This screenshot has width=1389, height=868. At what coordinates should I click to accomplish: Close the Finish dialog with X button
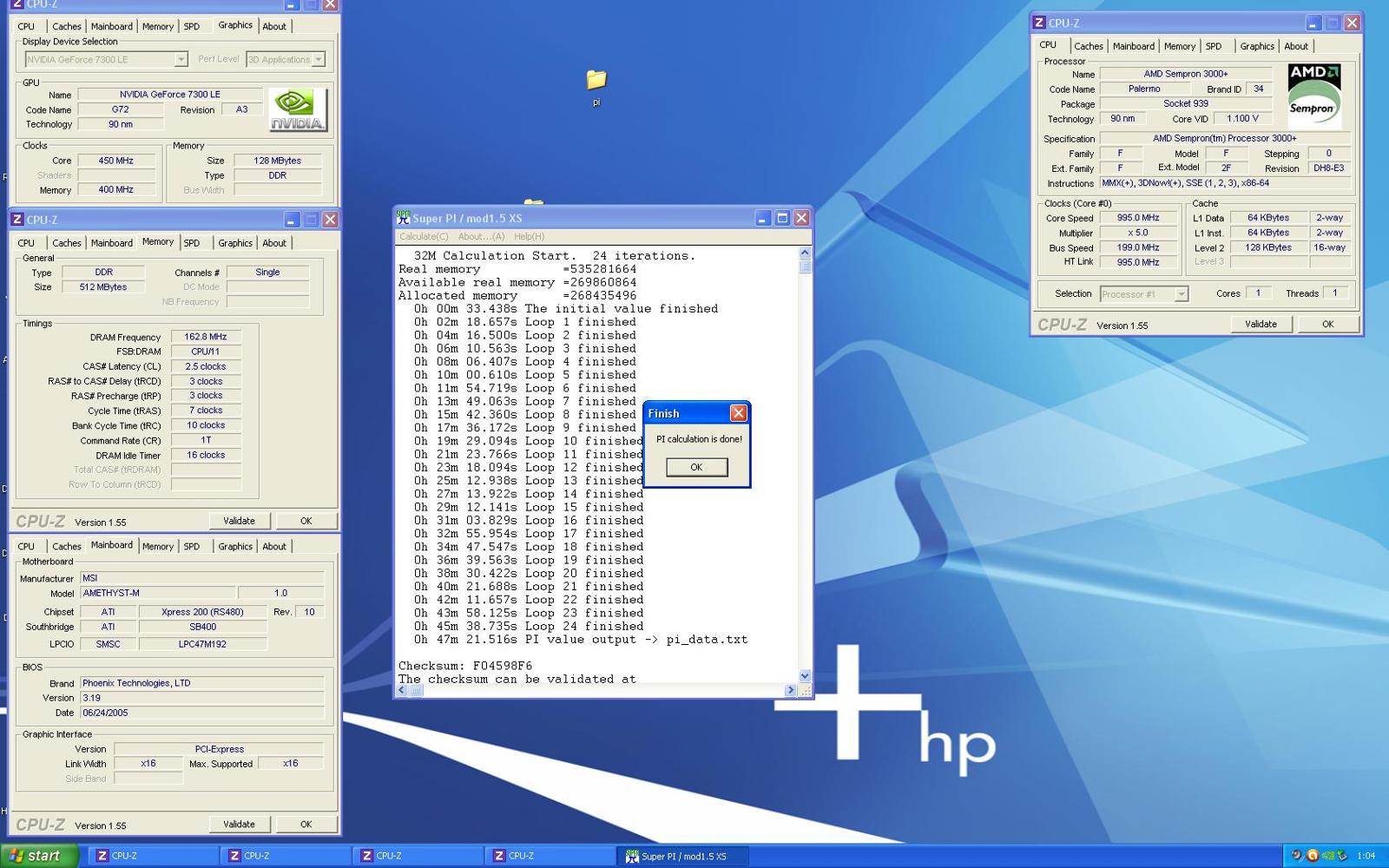pos(738,413)
